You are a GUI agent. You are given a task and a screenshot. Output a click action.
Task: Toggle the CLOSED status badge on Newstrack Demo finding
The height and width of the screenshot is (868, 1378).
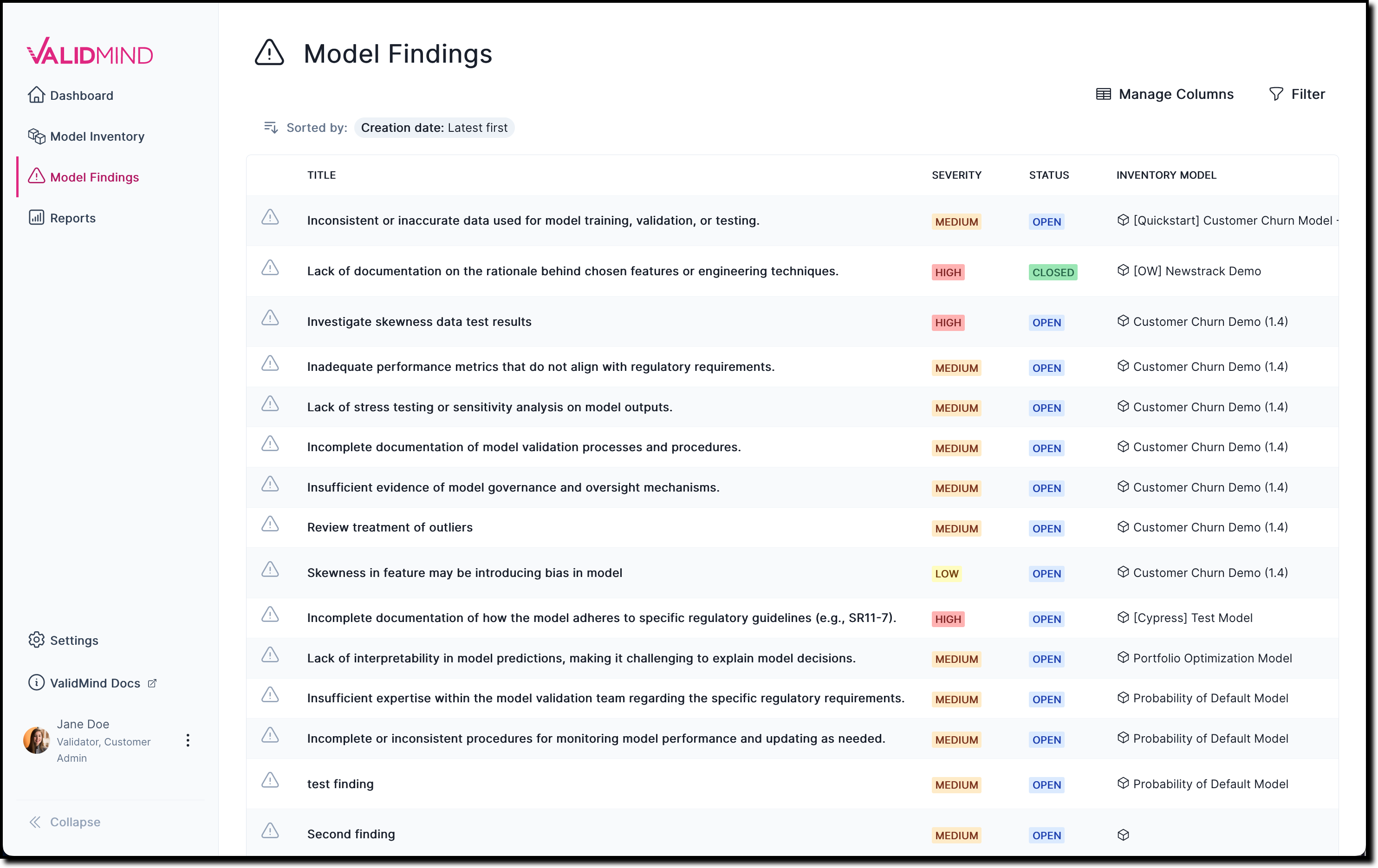pyautogui.click(x=1053, y=271)
